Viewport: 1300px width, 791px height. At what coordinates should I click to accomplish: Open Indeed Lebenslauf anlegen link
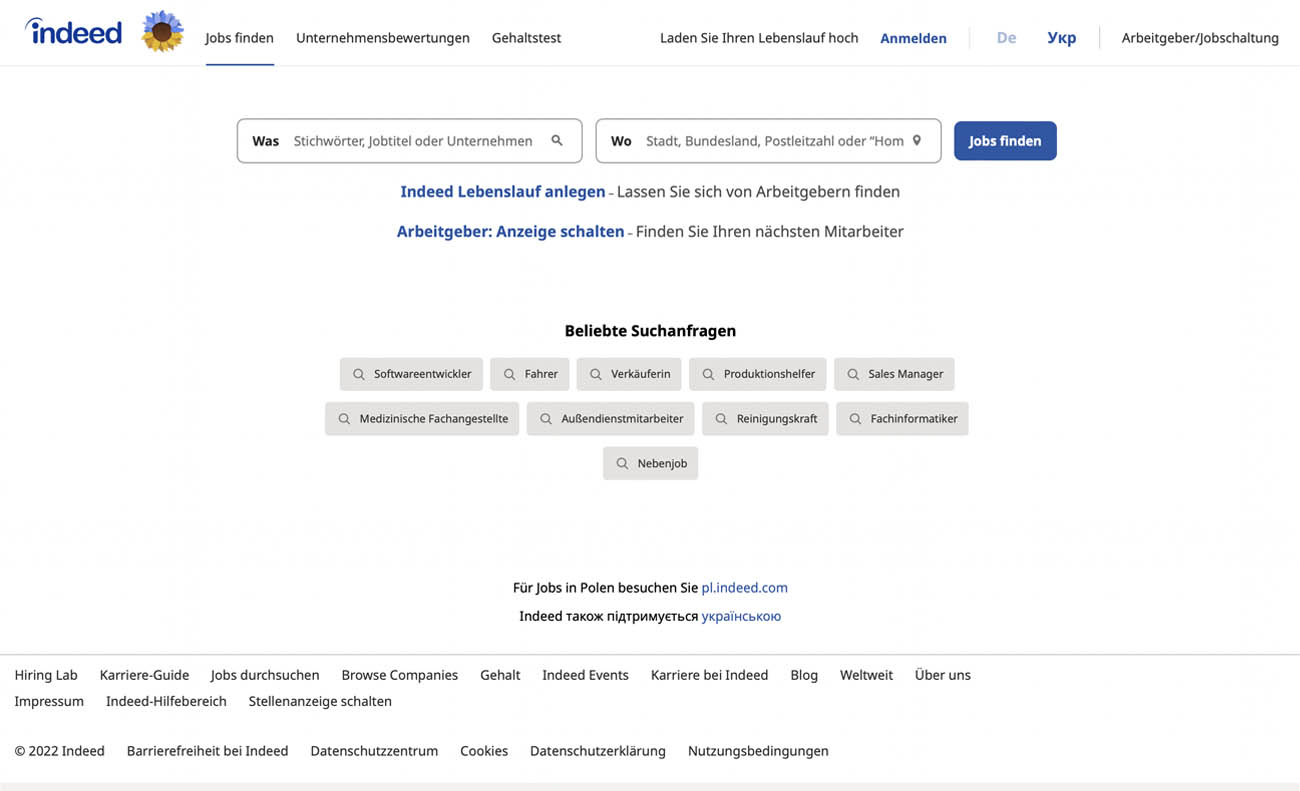point(503,191)
